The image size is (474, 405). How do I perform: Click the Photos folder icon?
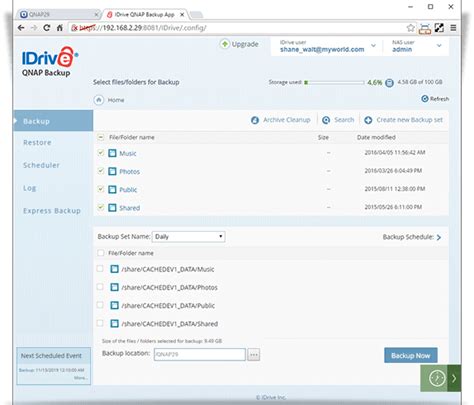pos(112,171)
